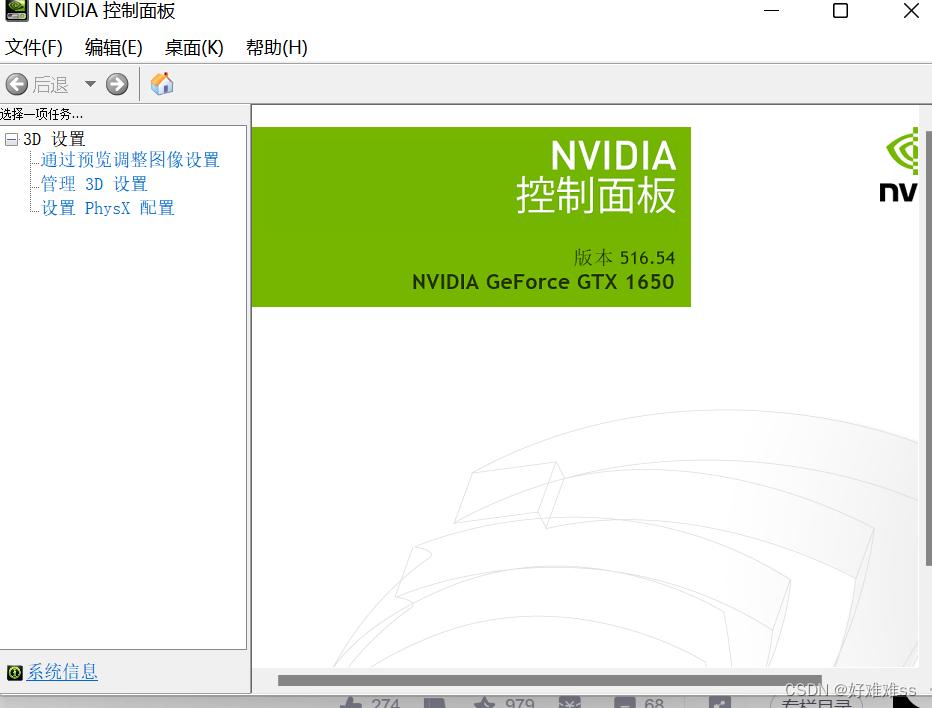Collapse the 3D 设置 tree node

[x=11, y=140]
